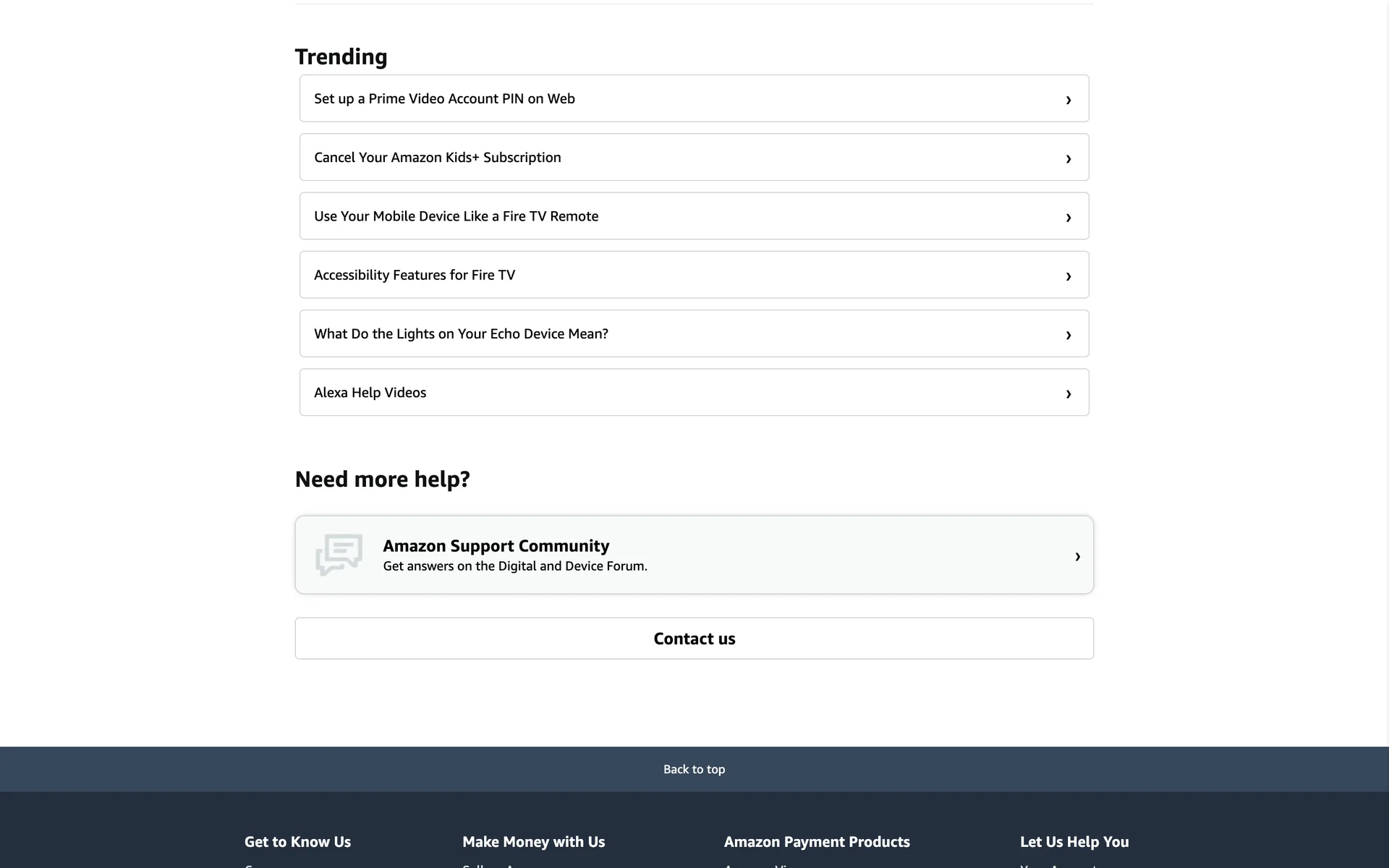This screenshot has width=1389, height=868.
Task: Open the Alexa Help Videos article
Action: click(370, 392)
